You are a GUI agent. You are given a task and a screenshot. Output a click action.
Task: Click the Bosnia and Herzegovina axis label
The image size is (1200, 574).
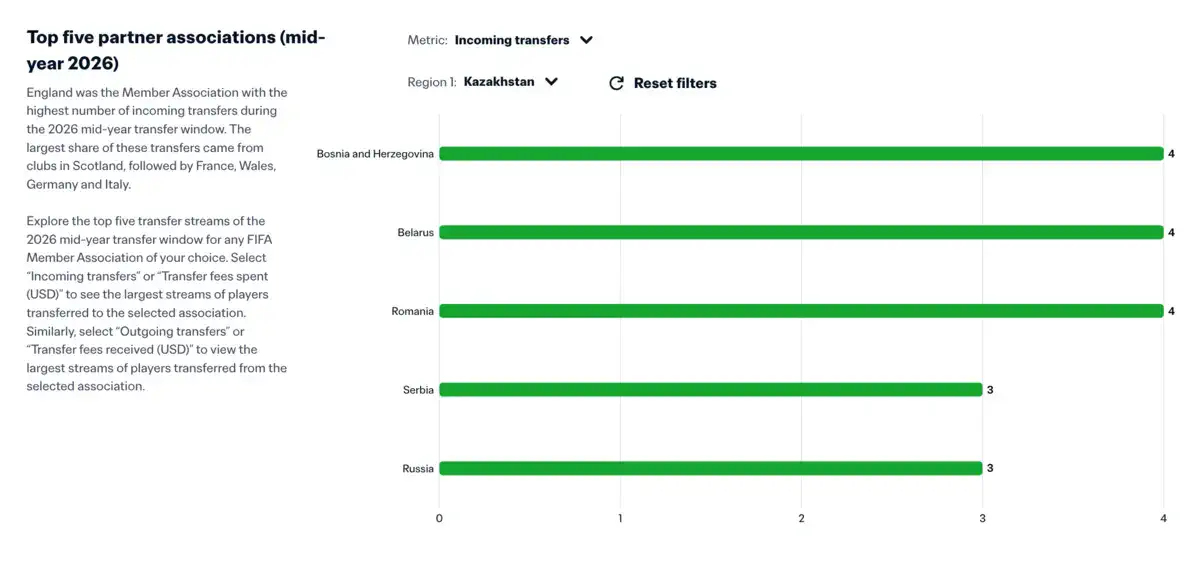coord(375,154)
